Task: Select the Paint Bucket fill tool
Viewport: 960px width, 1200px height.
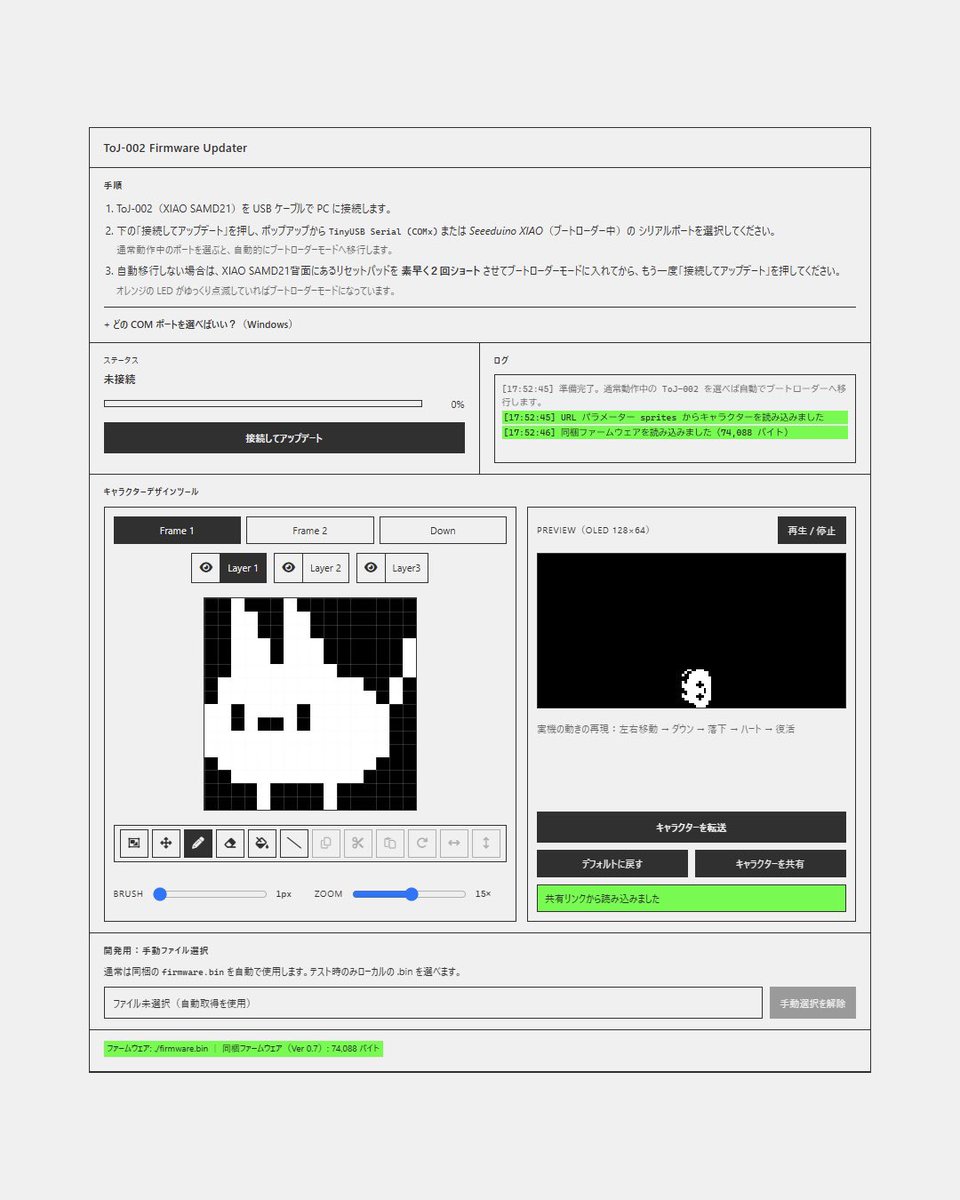Action: [262, 843]
